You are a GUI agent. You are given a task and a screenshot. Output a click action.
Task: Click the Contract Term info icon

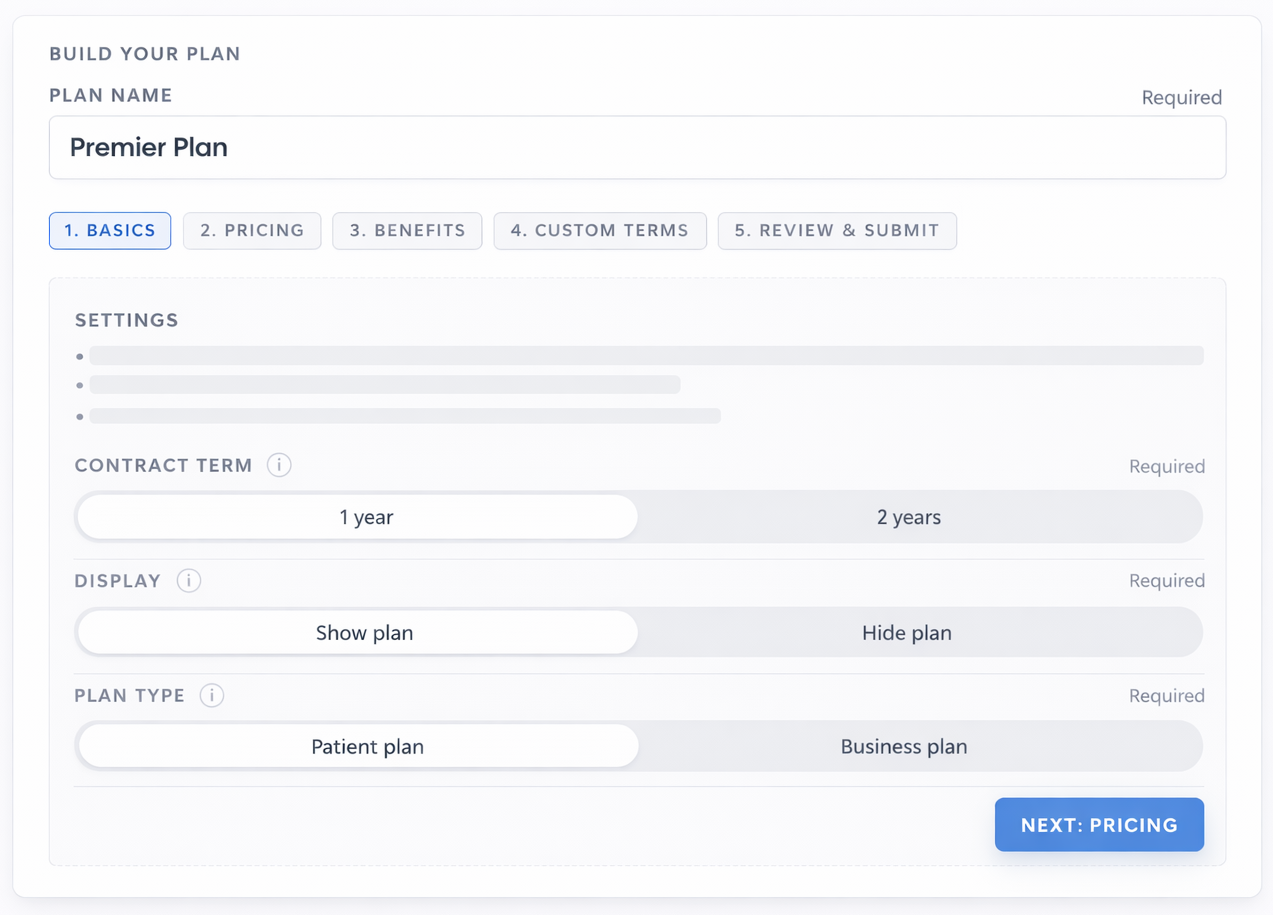coord(279,465)
